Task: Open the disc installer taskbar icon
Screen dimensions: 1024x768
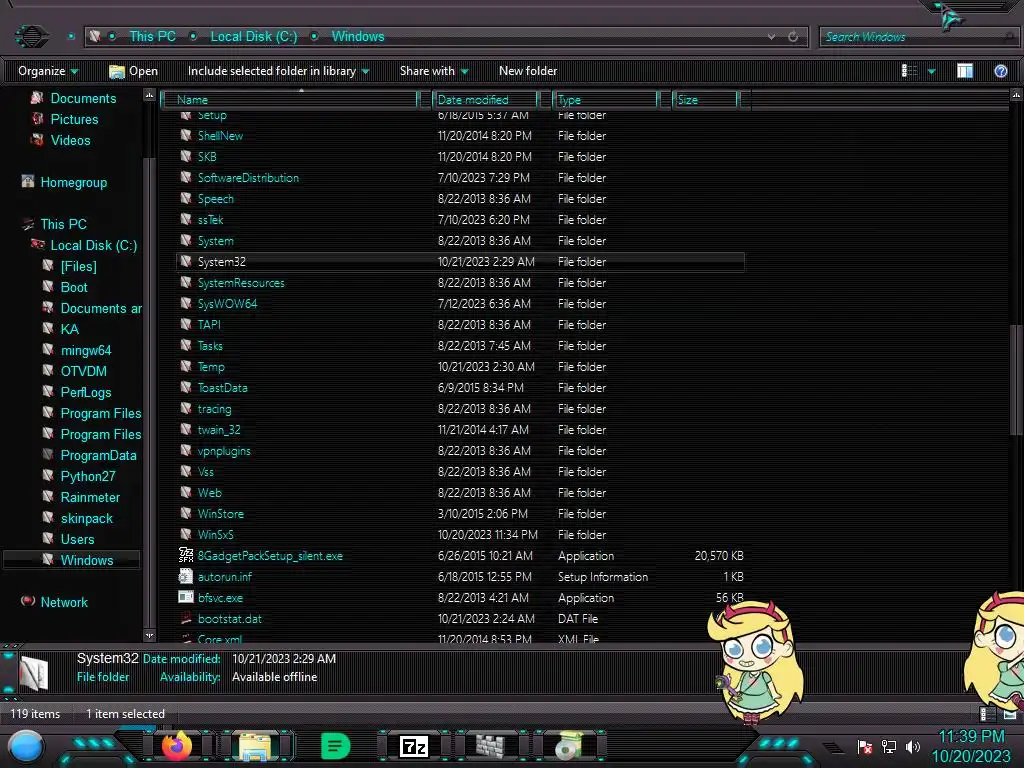Action: pos(569,746)
